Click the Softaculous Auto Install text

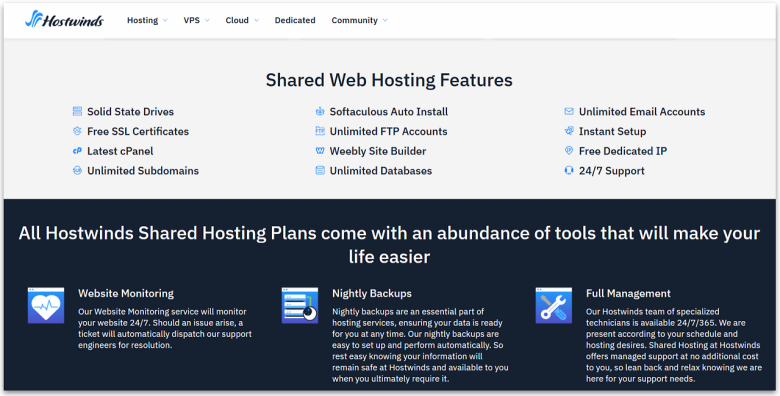click(x=389, y=111)
